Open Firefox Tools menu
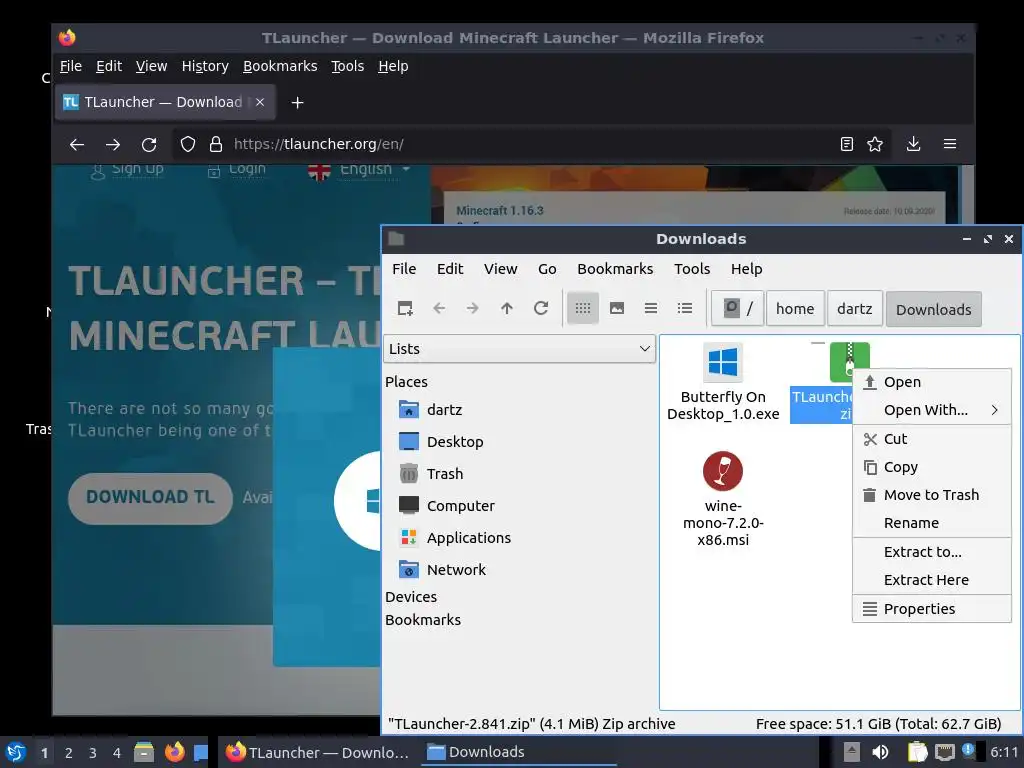 [347, 66]
